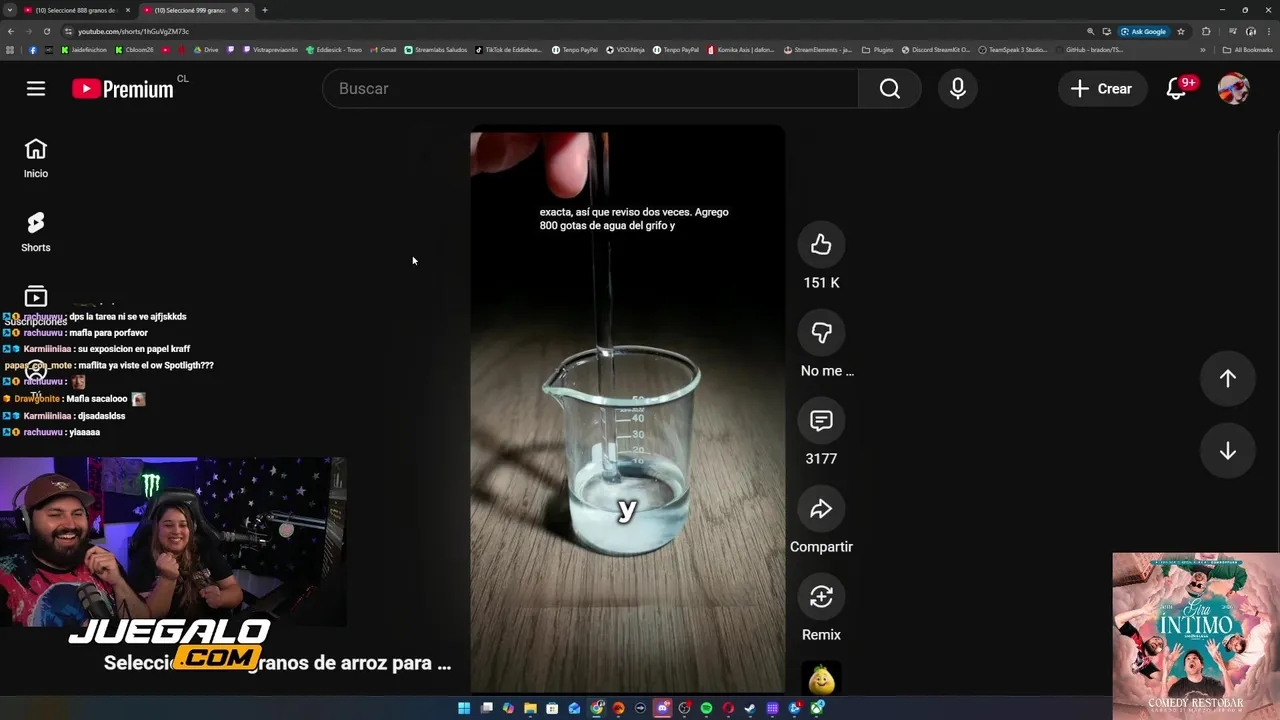This screenshot has height=720, width=1280.
Task: Open the TeamSpeak 3 Studio bookmark
Action: click(1013, 50)
